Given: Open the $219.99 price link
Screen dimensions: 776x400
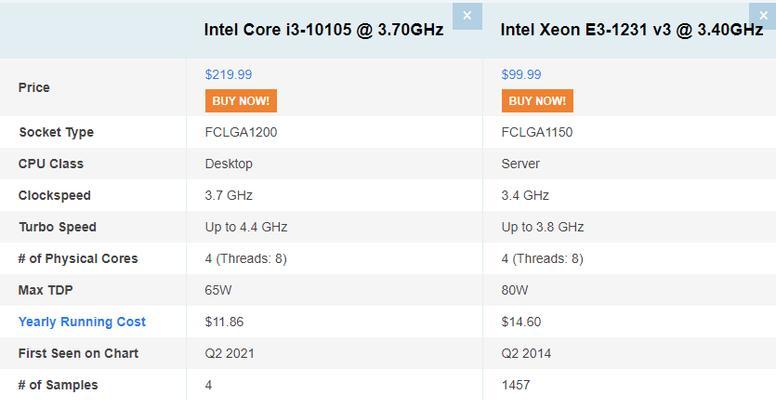Looking at the screenshot, I should (x=228, y=75).
